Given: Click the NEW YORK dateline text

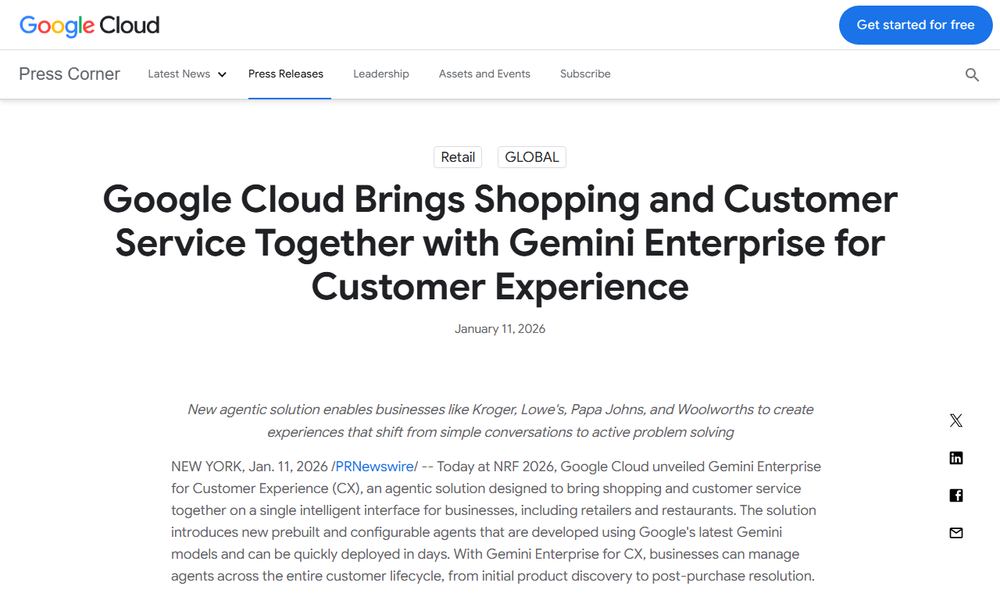Looking at the screenshot, I should [208, 466].
